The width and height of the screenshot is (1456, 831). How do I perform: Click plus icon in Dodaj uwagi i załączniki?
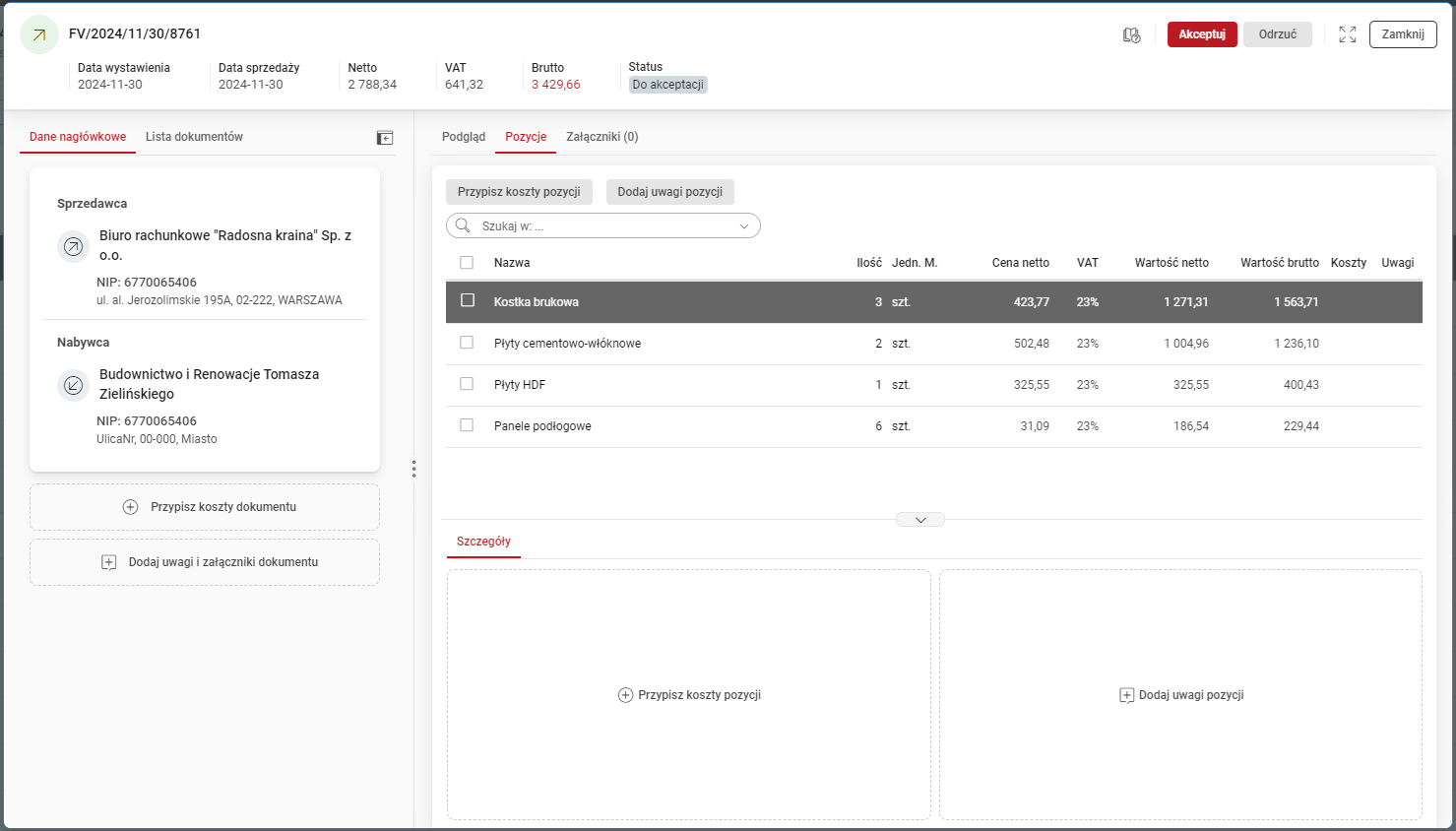point(109,562)
